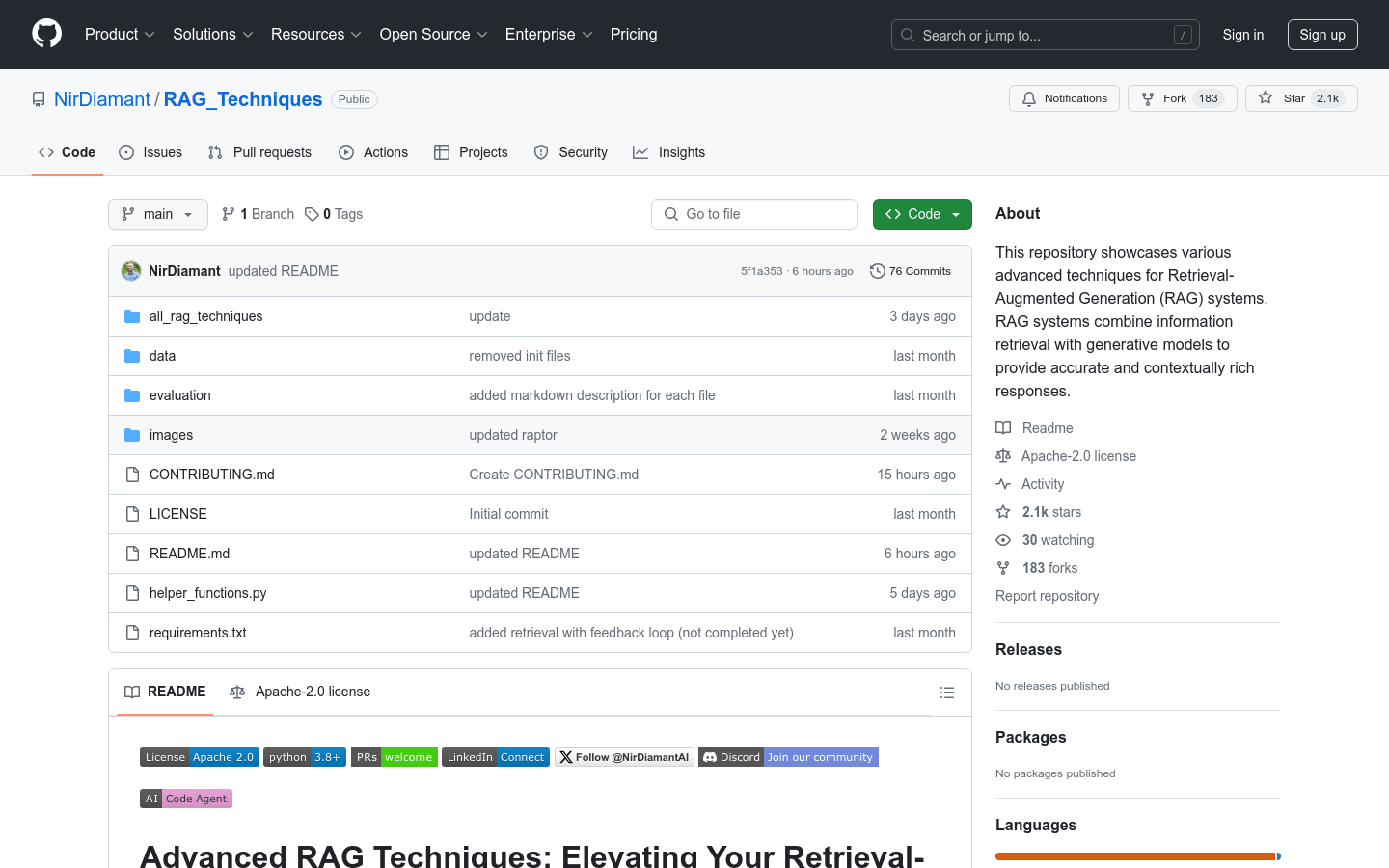Click NirDiamant's avatar in the commit row
1389x868 pixels.
pyautogui.click(x=131, y=271)
